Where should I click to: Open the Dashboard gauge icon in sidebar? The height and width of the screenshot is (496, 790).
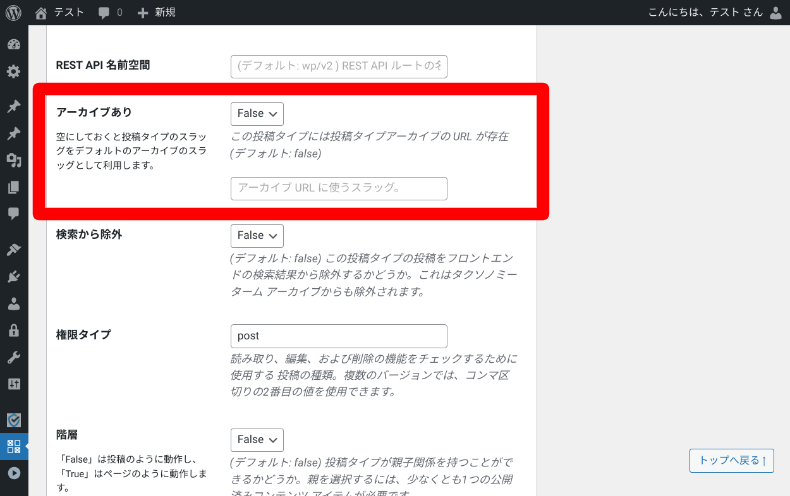(14, 44)
